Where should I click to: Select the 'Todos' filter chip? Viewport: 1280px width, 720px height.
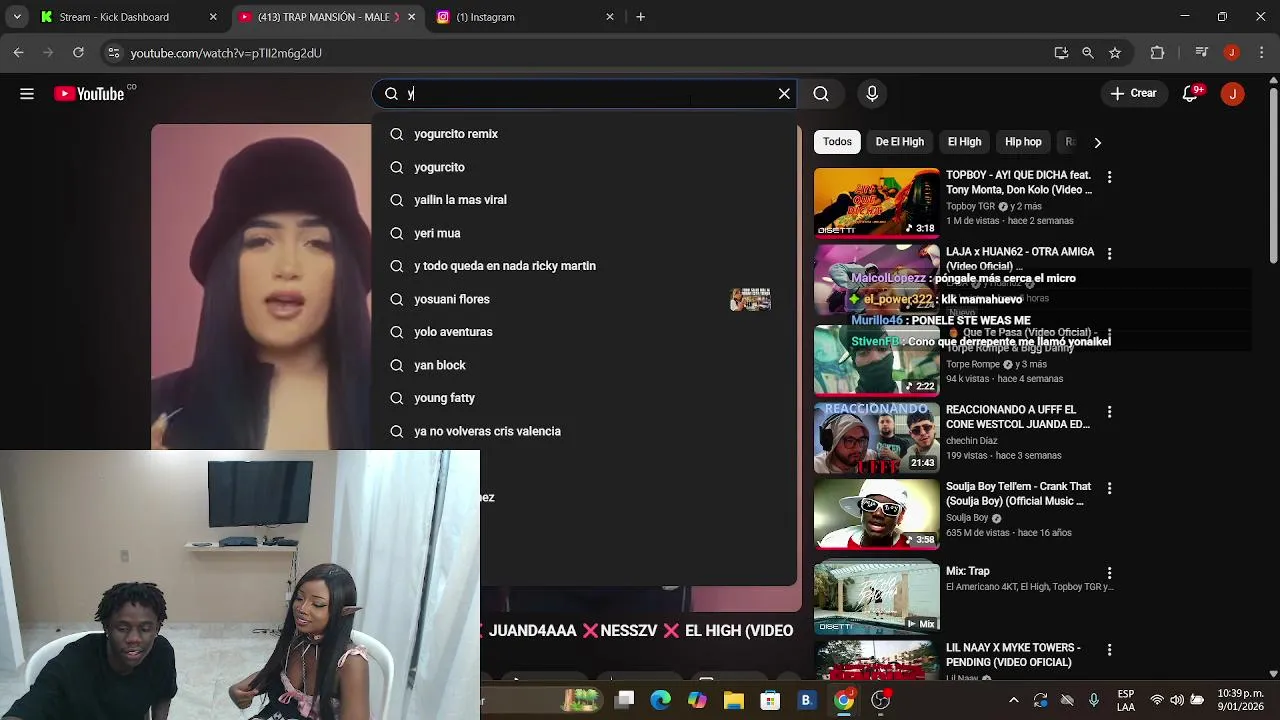837,142
